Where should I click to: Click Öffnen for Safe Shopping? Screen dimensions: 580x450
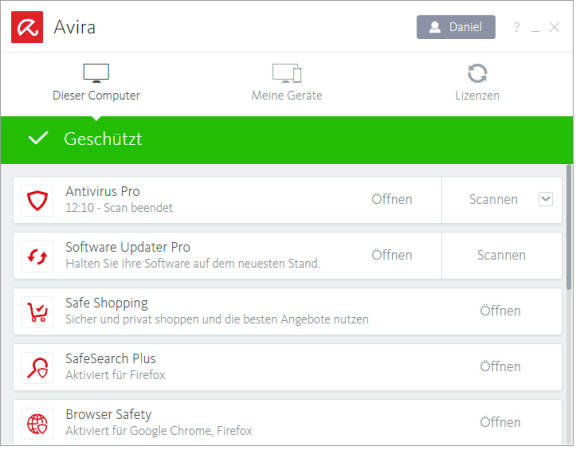point(500,311)
